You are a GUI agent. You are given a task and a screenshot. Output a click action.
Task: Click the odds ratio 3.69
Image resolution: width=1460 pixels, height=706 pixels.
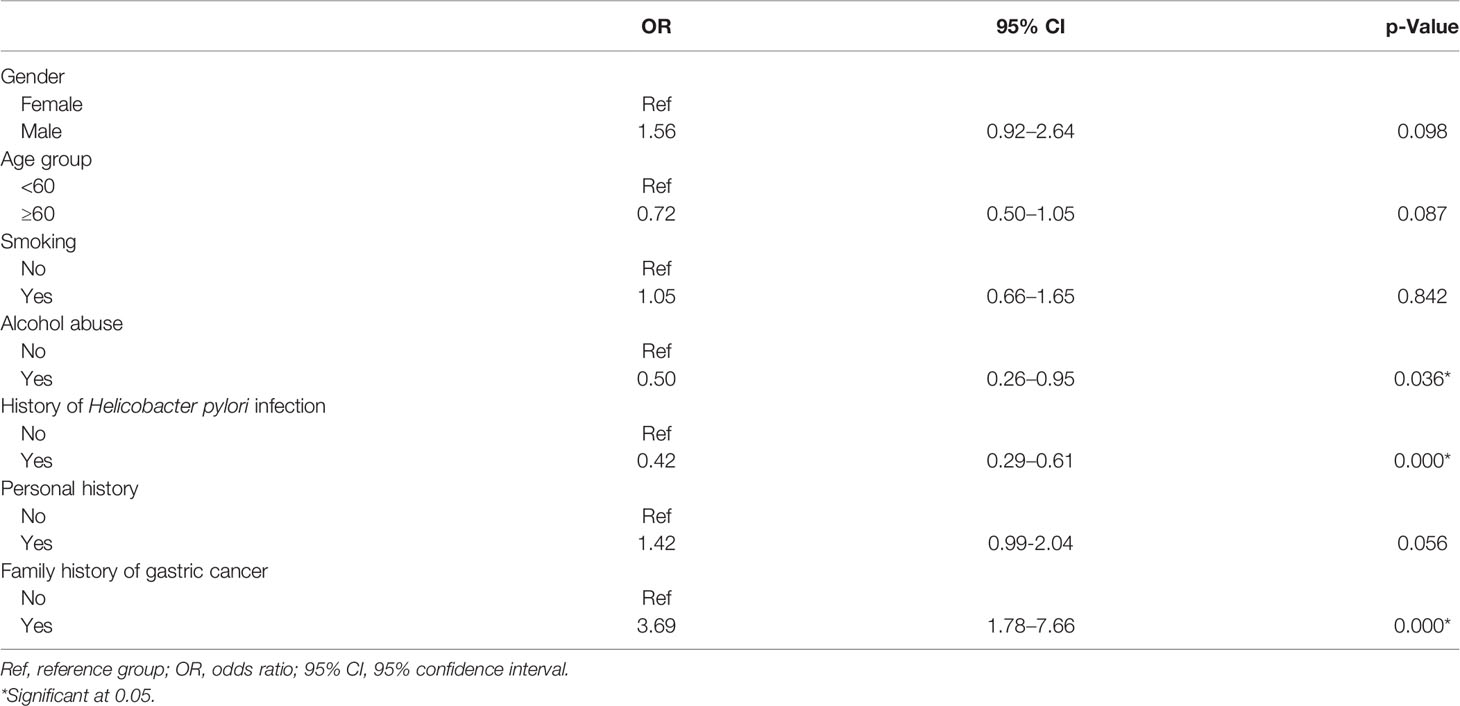coord(656,626)
